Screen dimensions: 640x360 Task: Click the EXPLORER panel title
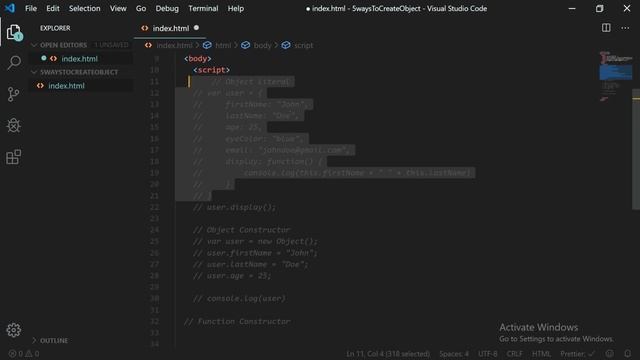[55, 28]
